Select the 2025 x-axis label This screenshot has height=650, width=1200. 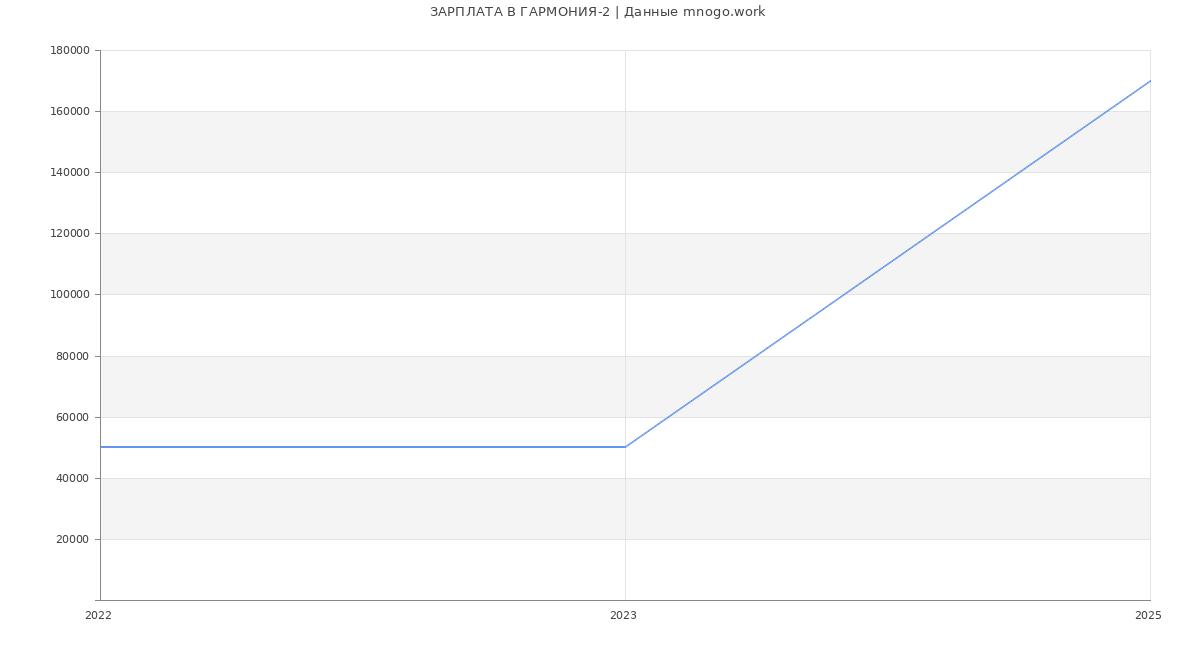click(x=1148, y=615)
